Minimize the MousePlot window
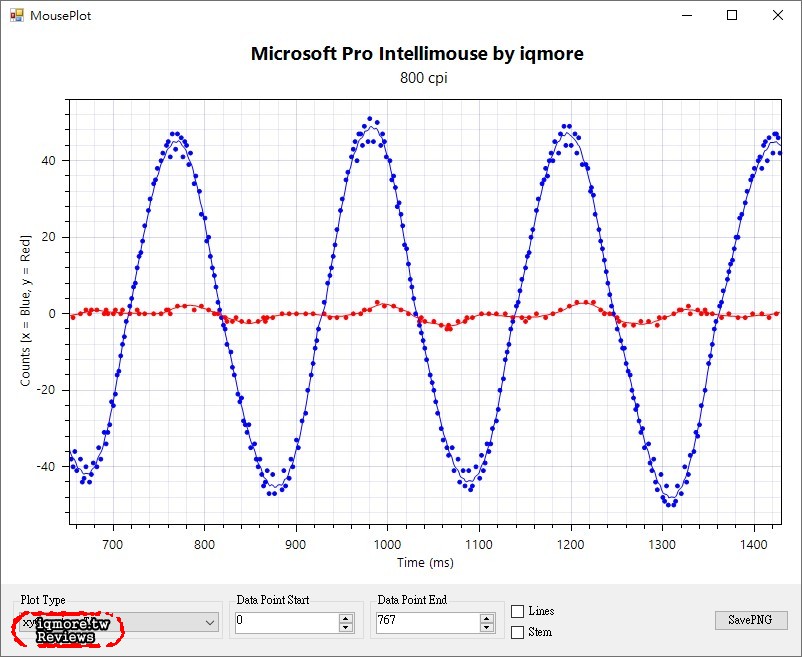Image resolution: width=802 pixels, height=657 pixels. tap(687, 15)
